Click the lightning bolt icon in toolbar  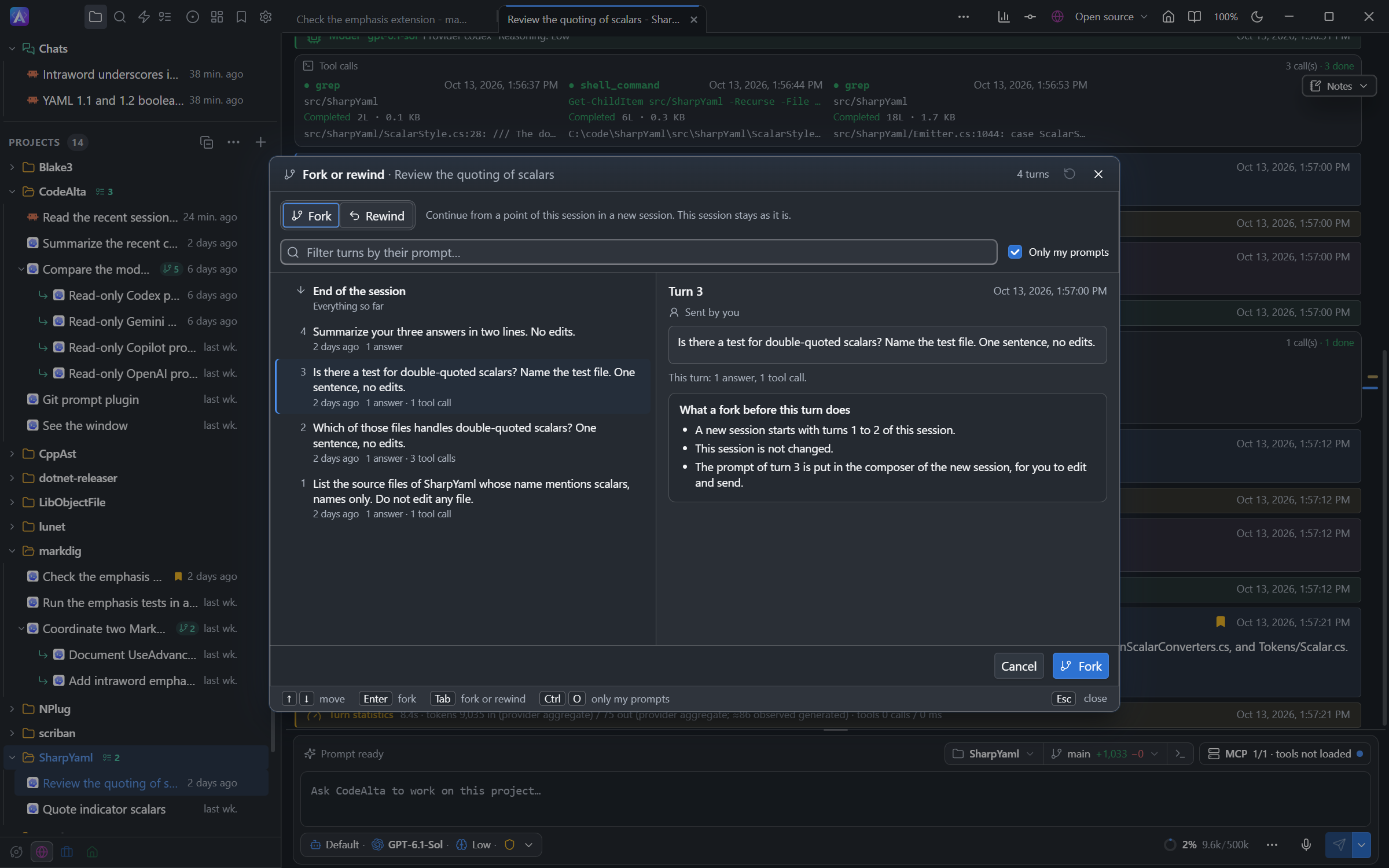click(144, 17)
